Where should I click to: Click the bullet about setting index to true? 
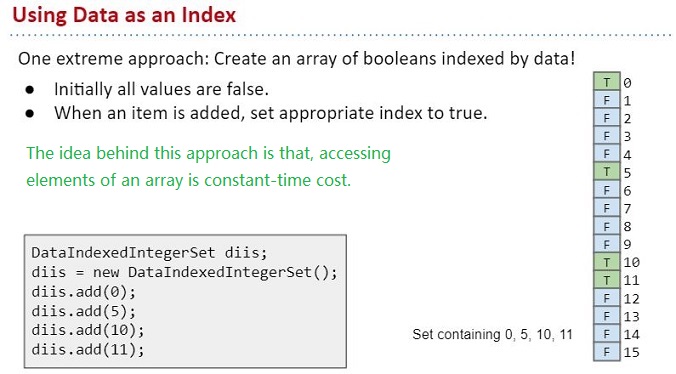(271, 113)
